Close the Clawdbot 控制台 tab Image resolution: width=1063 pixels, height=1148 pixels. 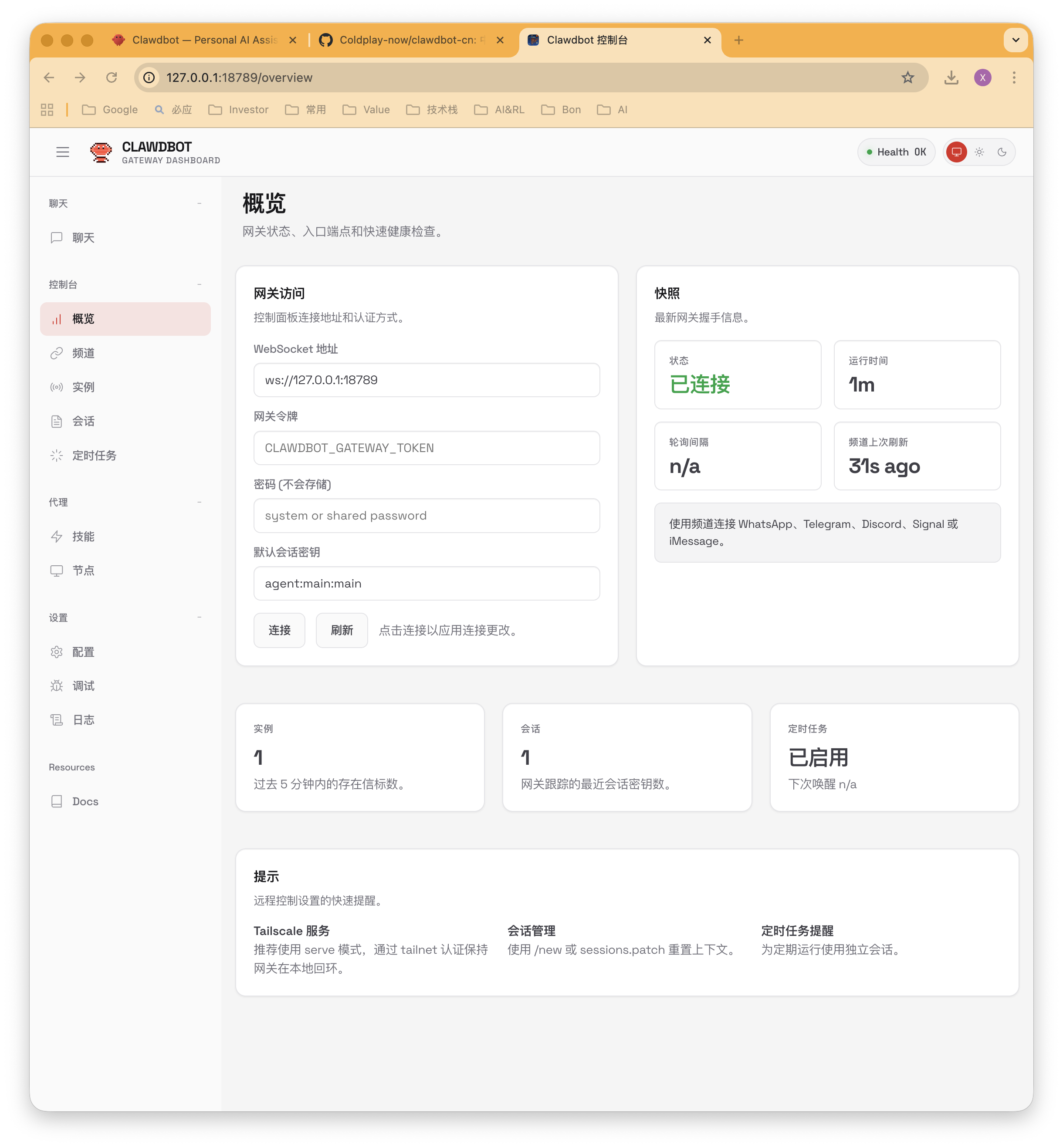[x=707, y=40]
